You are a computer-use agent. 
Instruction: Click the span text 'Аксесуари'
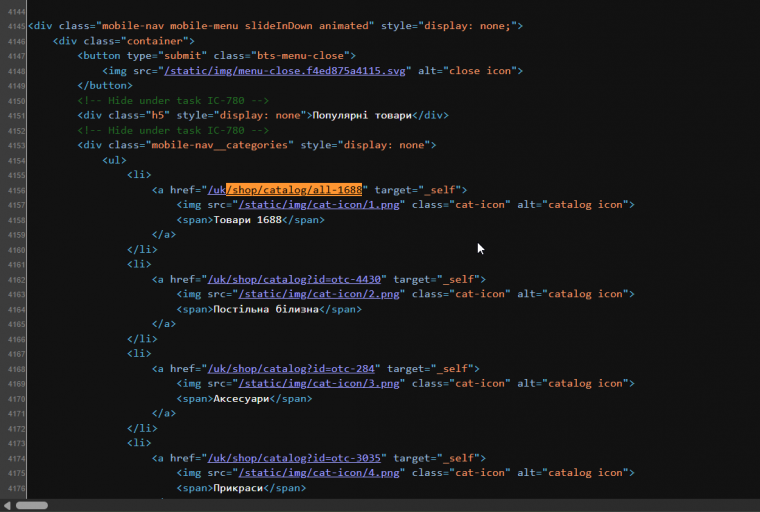coord(241,399)
